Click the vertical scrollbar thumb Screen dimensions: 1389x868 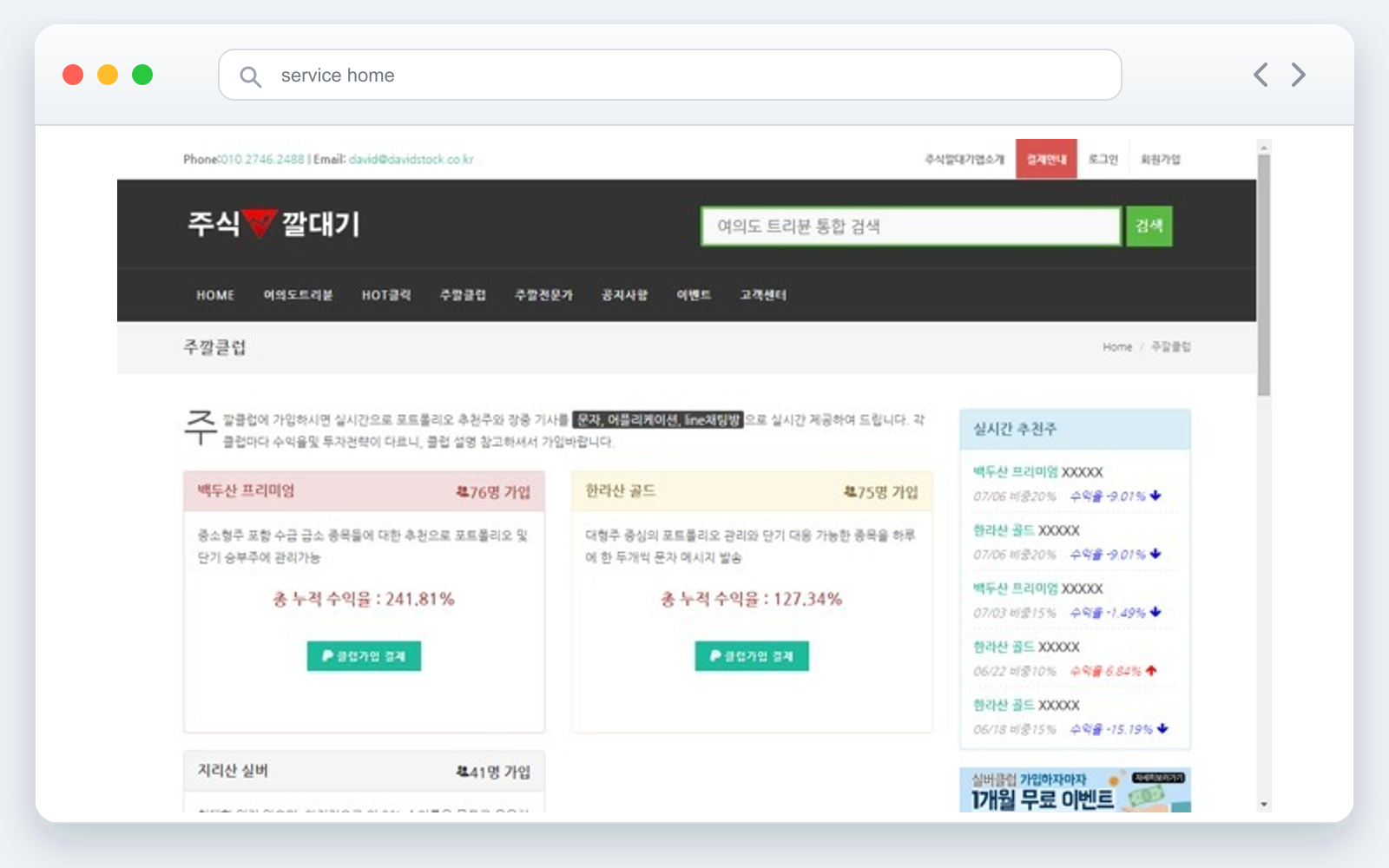coord(1264,275)
